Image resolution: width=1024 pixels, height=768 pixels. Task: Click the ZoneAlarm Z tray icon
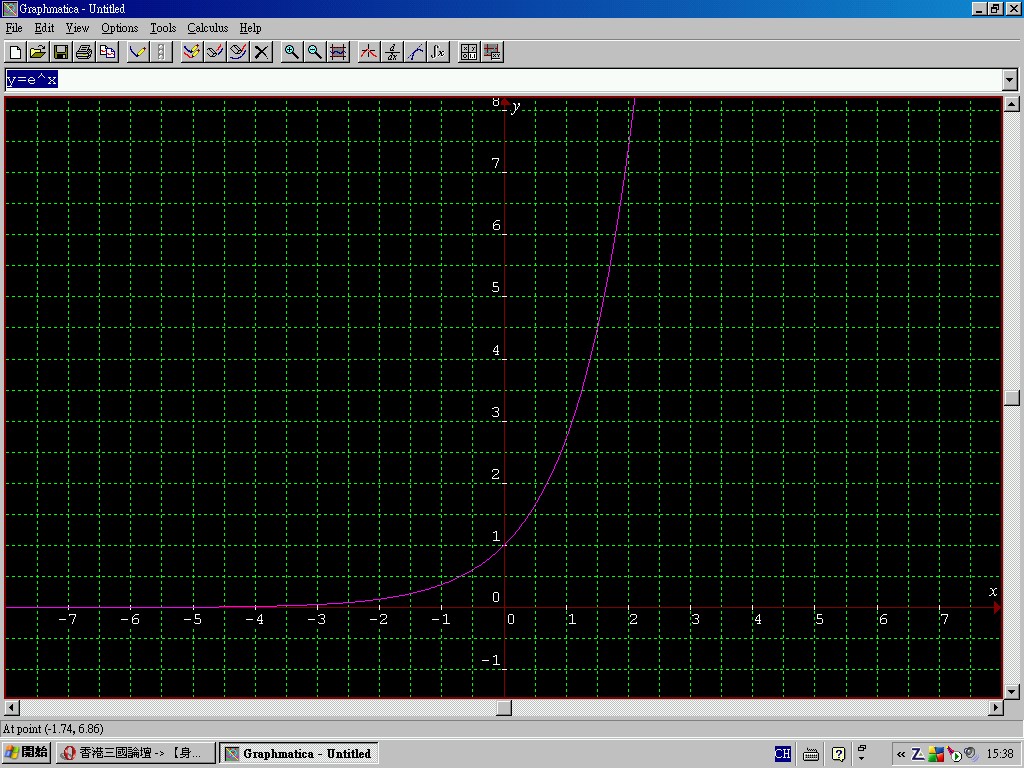(x=918, y=754)
